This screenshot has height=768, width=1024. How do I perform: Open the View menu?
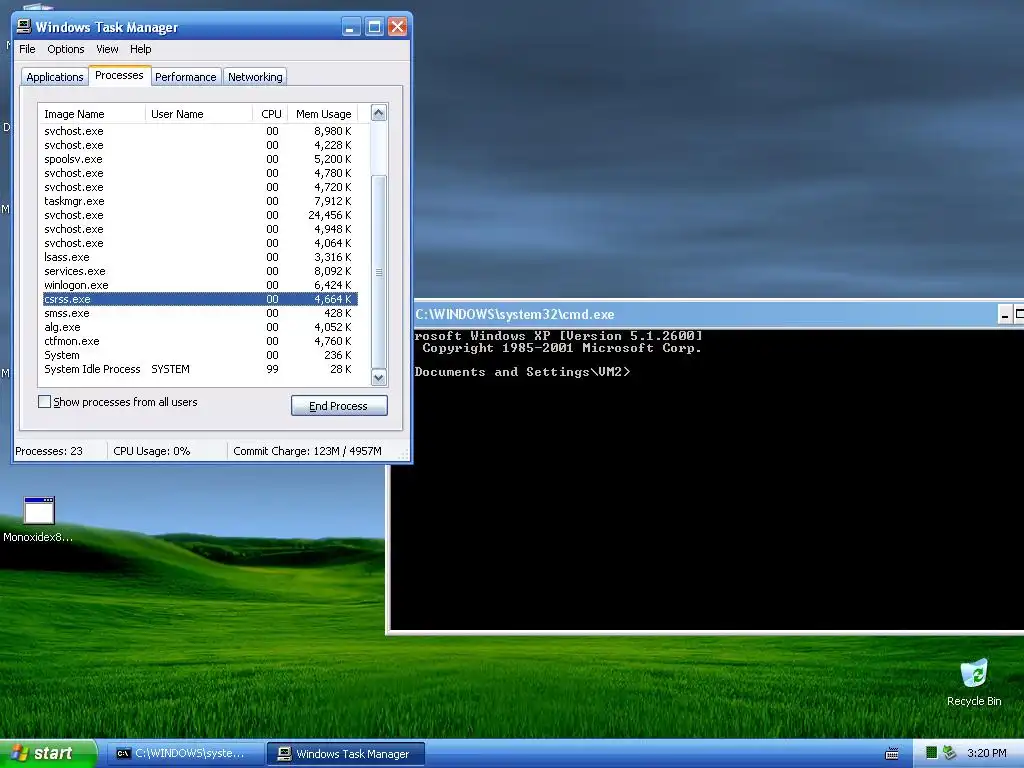107,49
